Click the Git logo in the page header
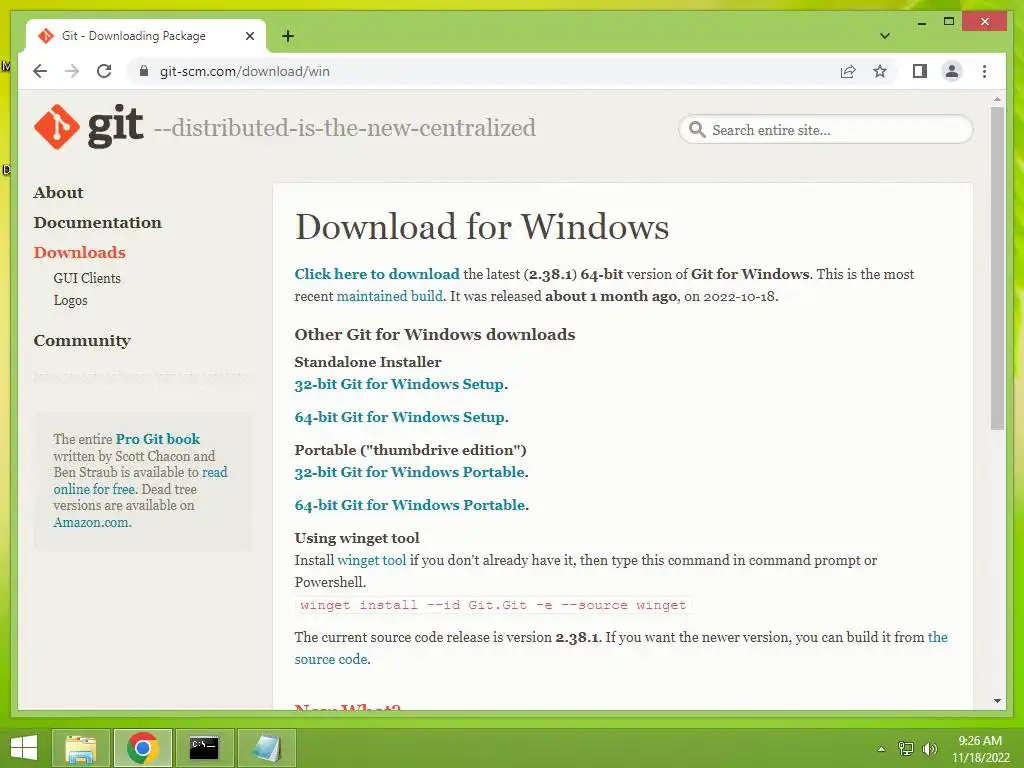Viewport: 1024px width, 768px height. [89, 127]
